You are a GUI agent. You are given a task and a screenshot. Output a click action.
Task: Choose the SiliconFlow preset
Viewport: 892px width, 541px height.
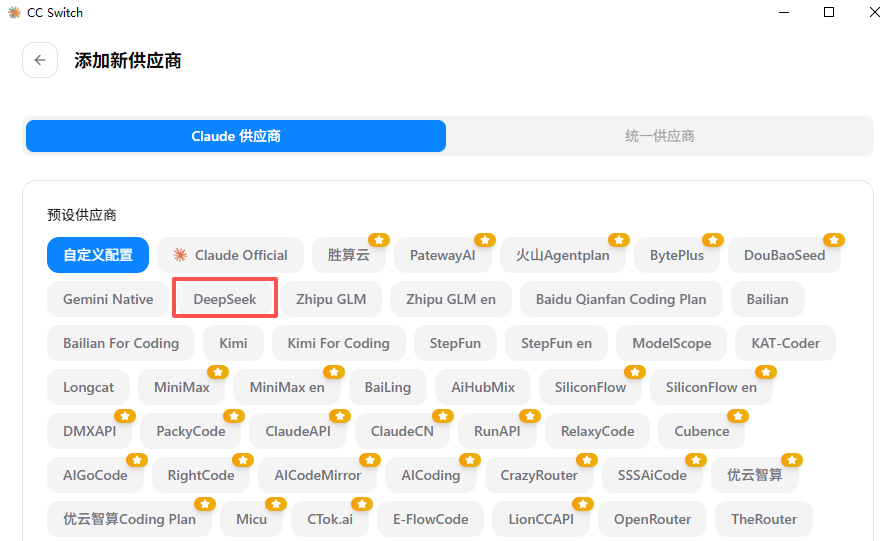click(x=590, y=387)
